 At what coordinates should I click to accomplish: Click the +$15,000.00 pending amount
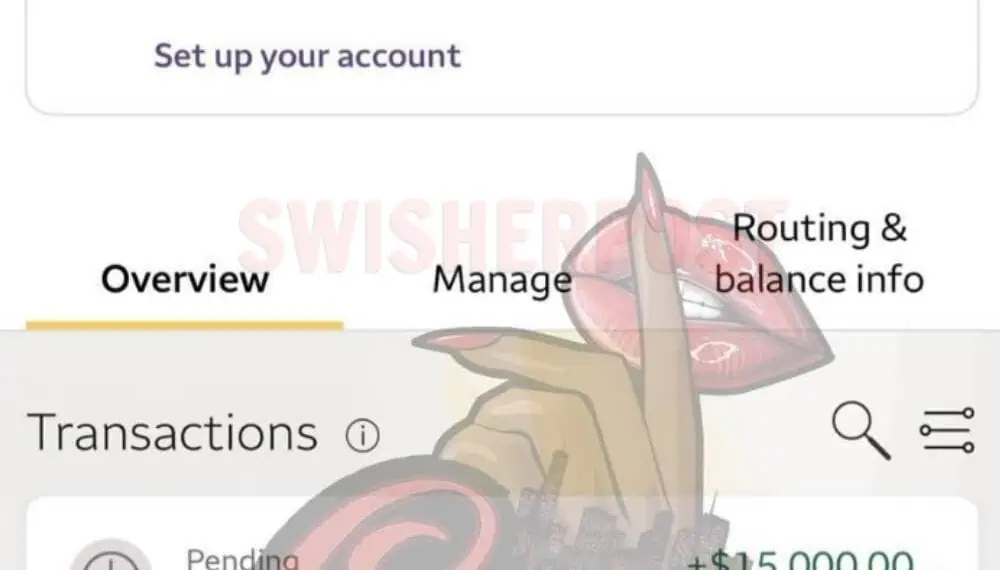[800, 560]
